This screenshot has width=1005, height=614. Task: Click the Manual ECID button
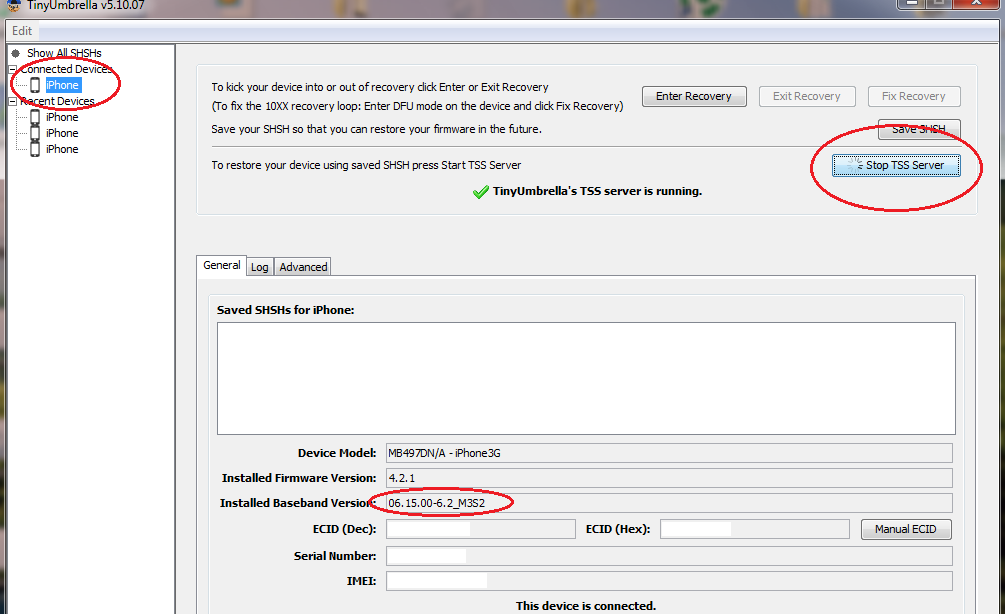tap(906, 529)
